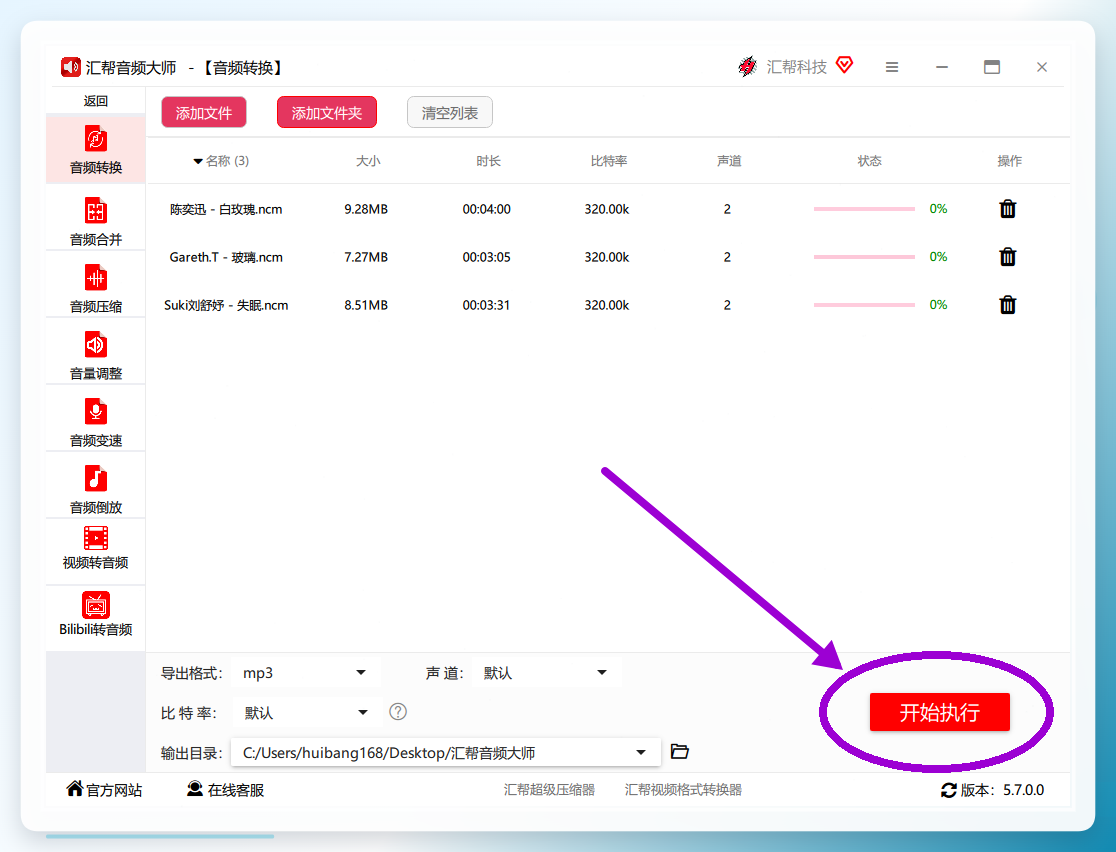This screenshot has height=852, width=1116.
Task: Open the 音频倒放 sidebar tool
Action: pos(95,489)
